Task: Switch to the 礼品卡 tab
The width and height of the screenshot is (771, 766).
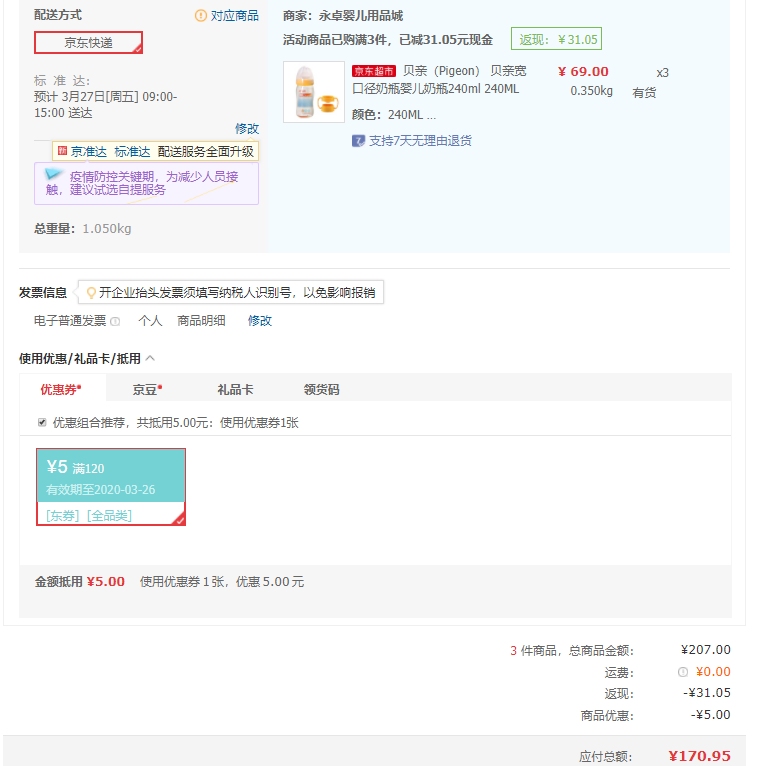Action: click(x=235, y=390)
